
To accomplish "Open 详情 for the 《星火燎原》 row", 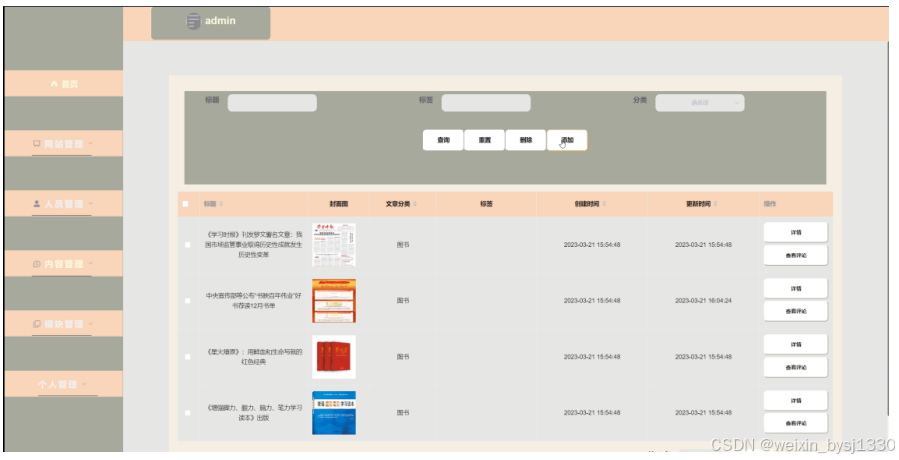I will 796,345.
